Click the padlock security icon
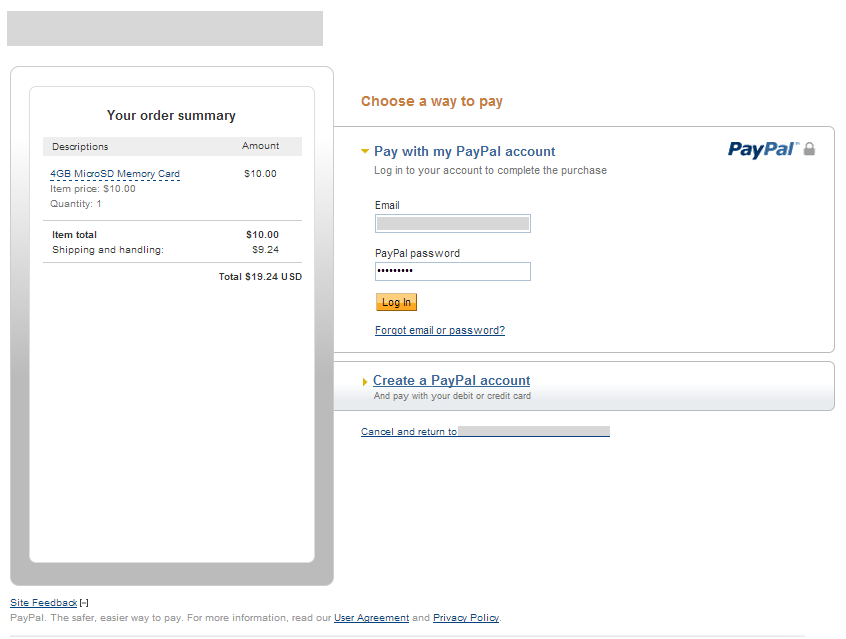The height and width of the screenshot is (639, 846). point(809,149)
